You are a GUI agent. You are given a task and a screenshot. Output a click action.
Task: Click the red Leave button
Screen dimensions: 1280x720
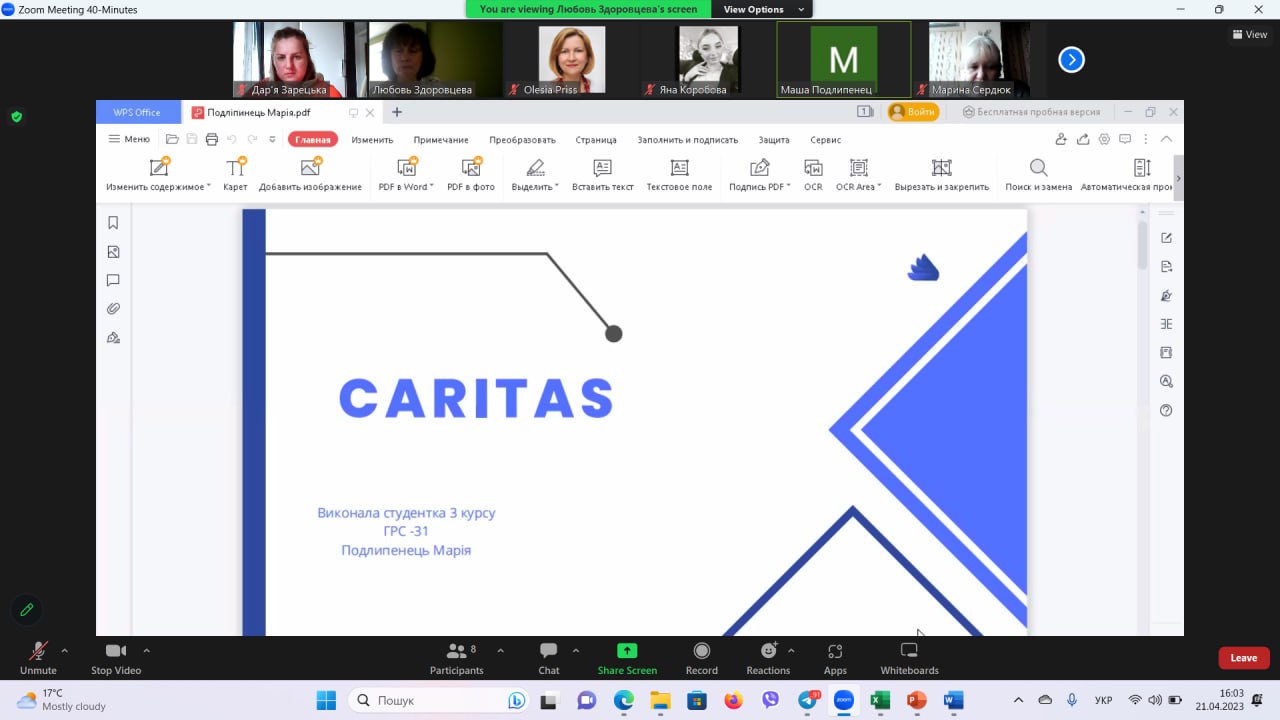pos(1243,658)
